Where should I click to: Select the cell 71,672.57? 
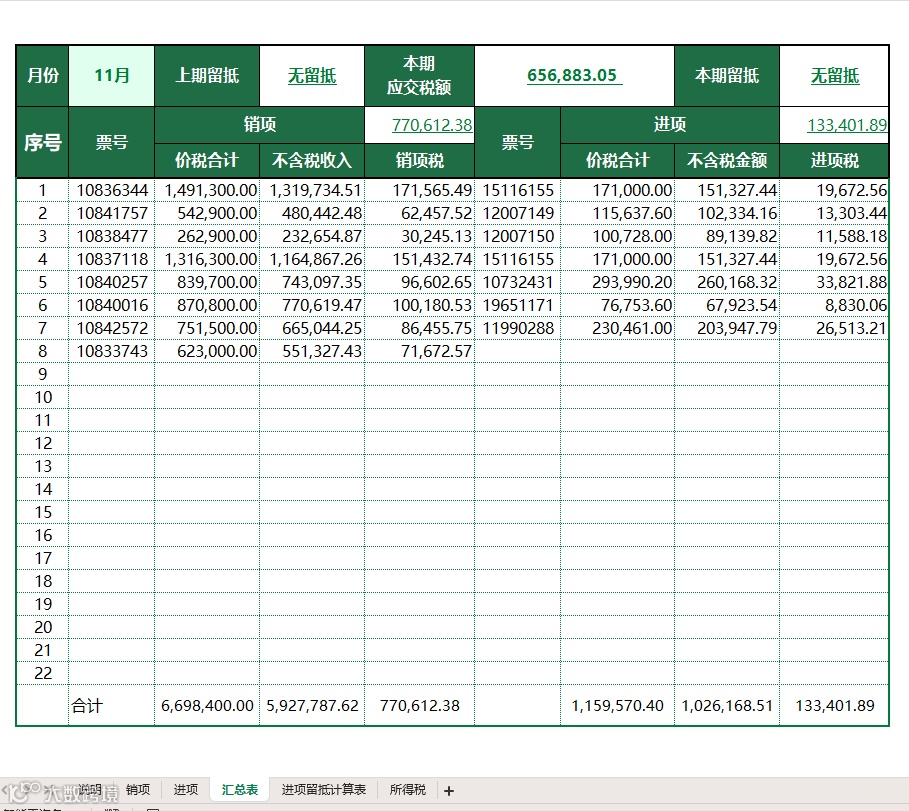tap(419, 351)
